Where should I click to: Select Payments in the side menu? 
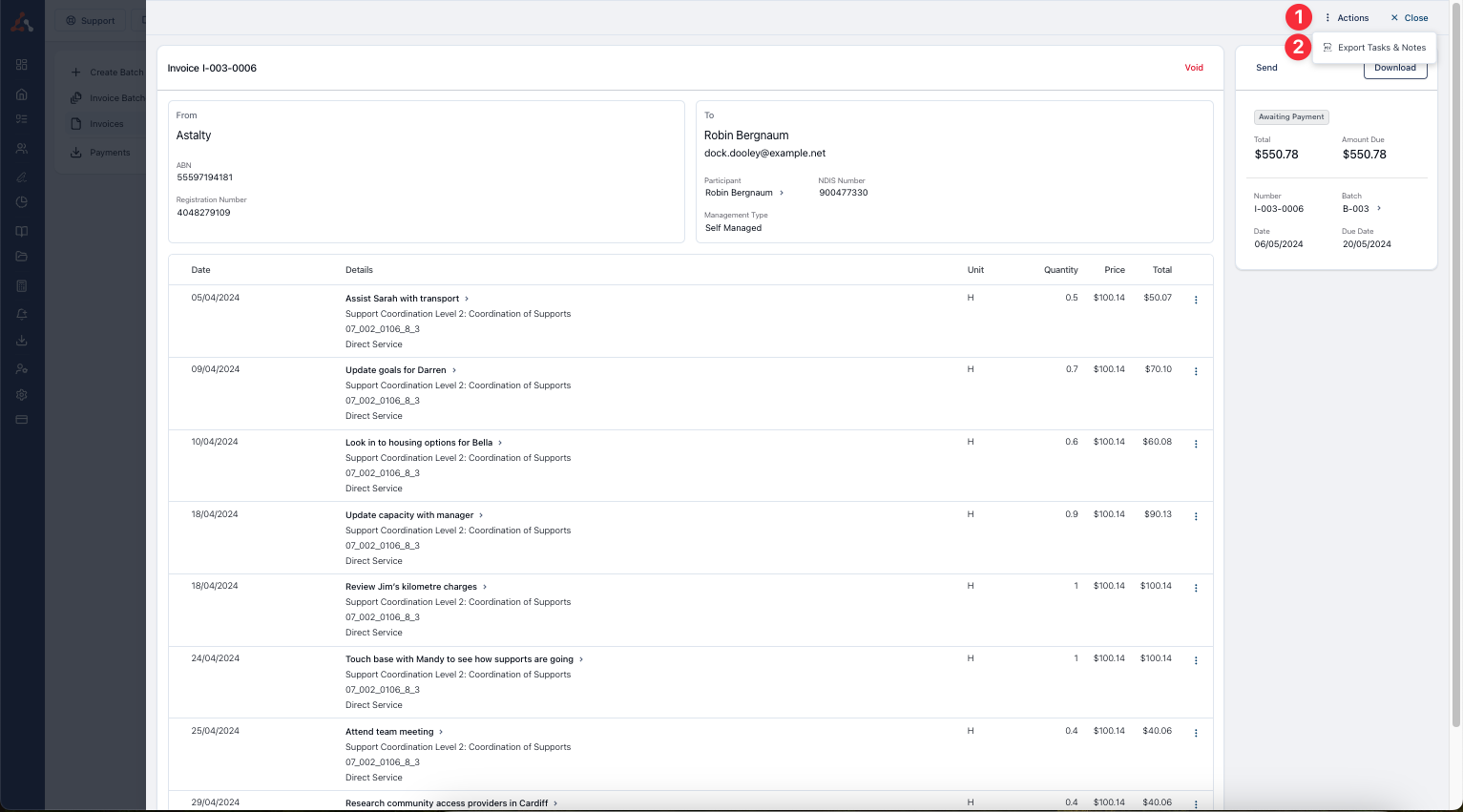pyautogui.click(x=109, y=153)
